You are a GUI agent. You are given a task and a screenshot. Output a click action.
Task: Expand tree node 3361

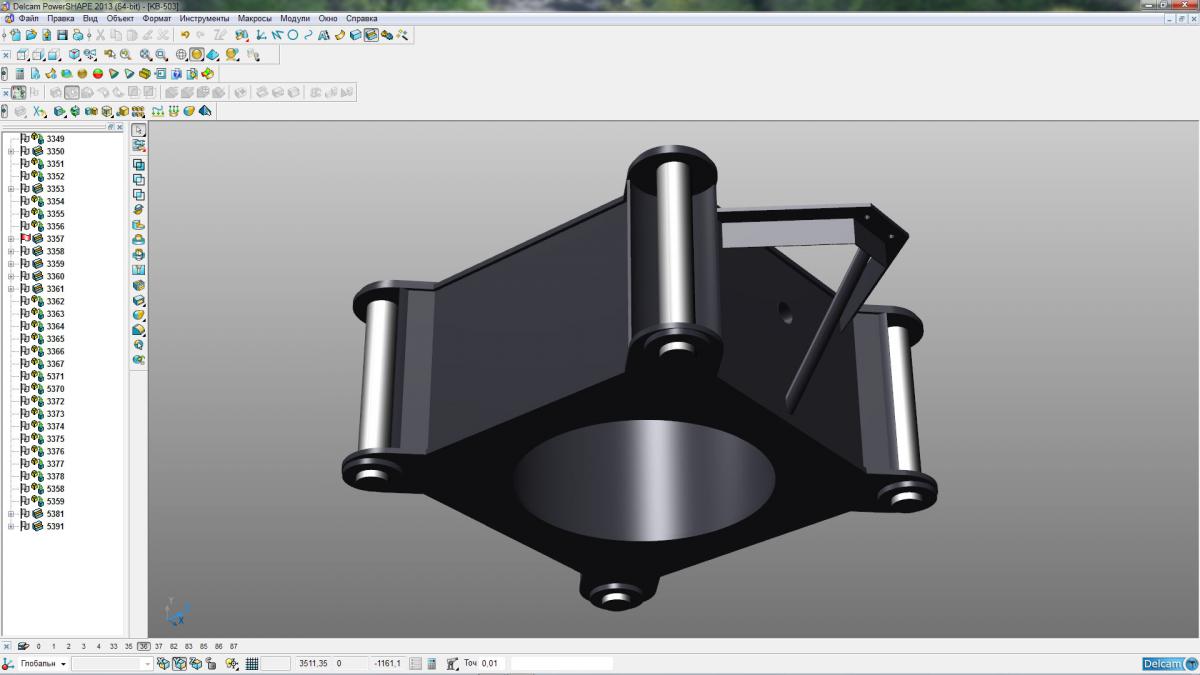[x=11, y=289]
